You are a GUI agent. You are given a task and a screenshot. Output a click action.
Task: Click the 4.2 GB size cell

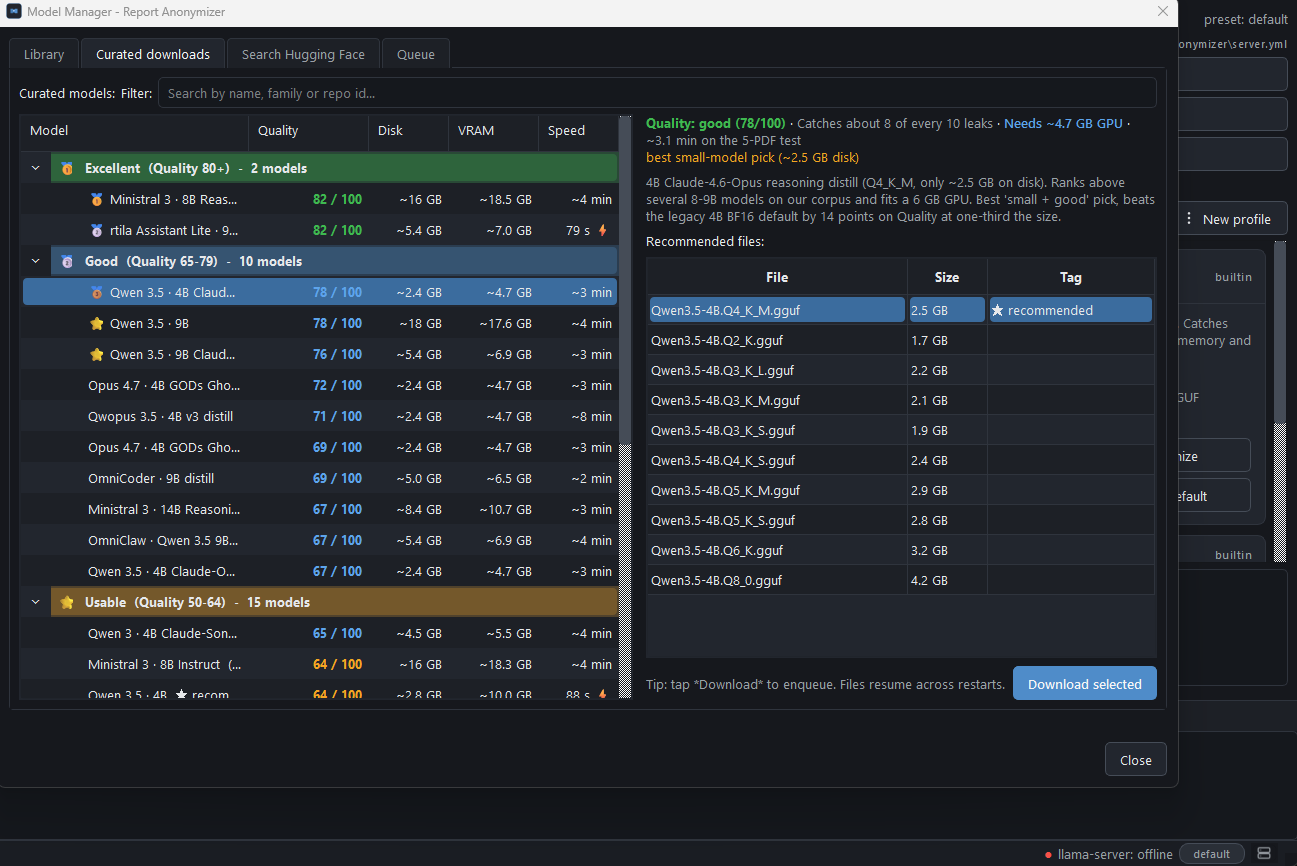click(947, 580)
